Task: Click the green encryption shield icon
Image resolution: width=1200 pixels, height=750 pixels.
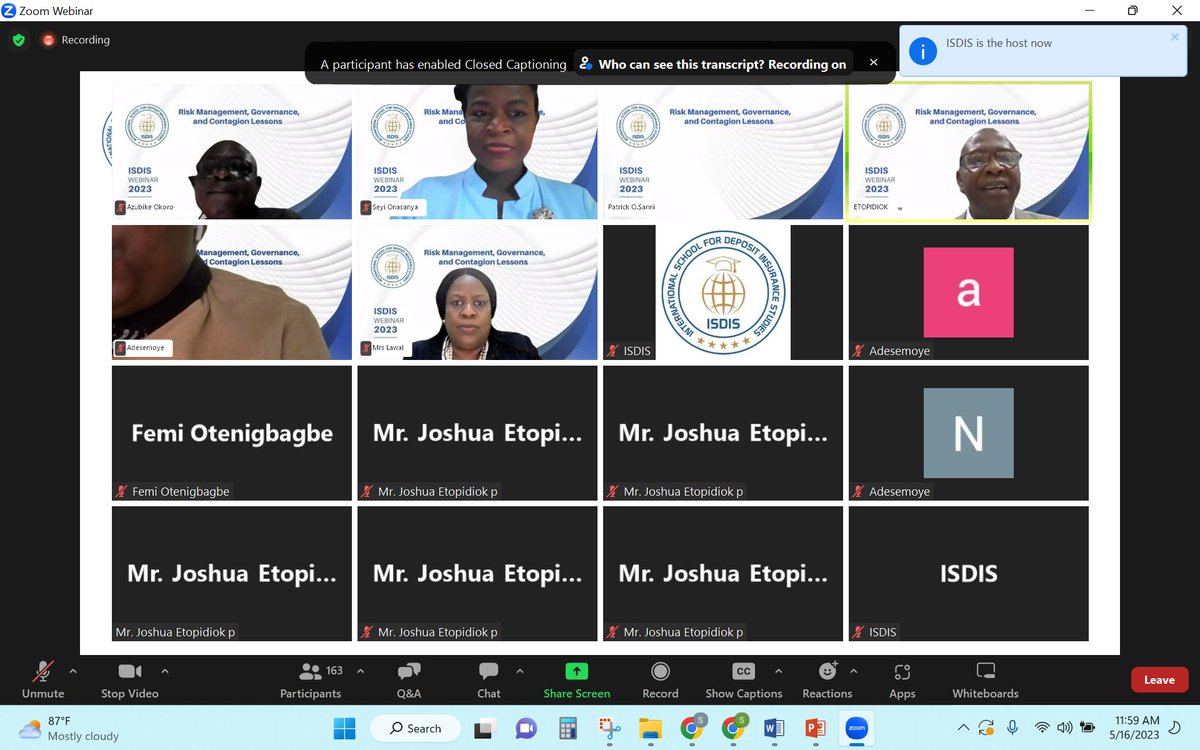Action: [18, 40]
